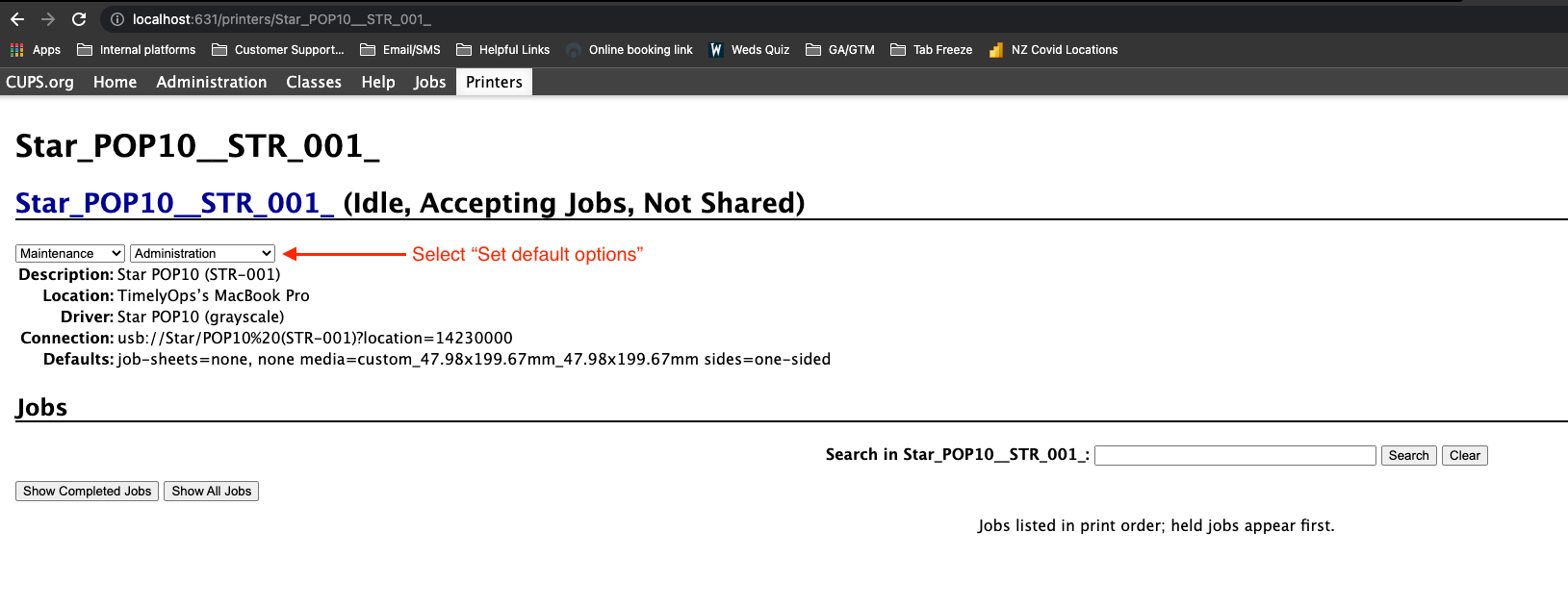Open the Customer Support bookmark folder
This screenshot has width=1568, height=608.
[277, 50]
